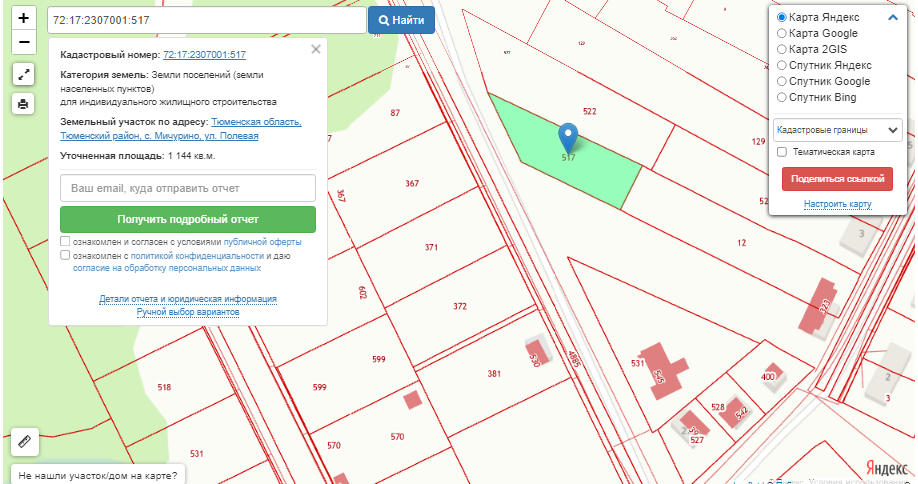Screen dimensions: 918x484
Task: Click the building labeled 545
Action: click(x=662, y=370)
